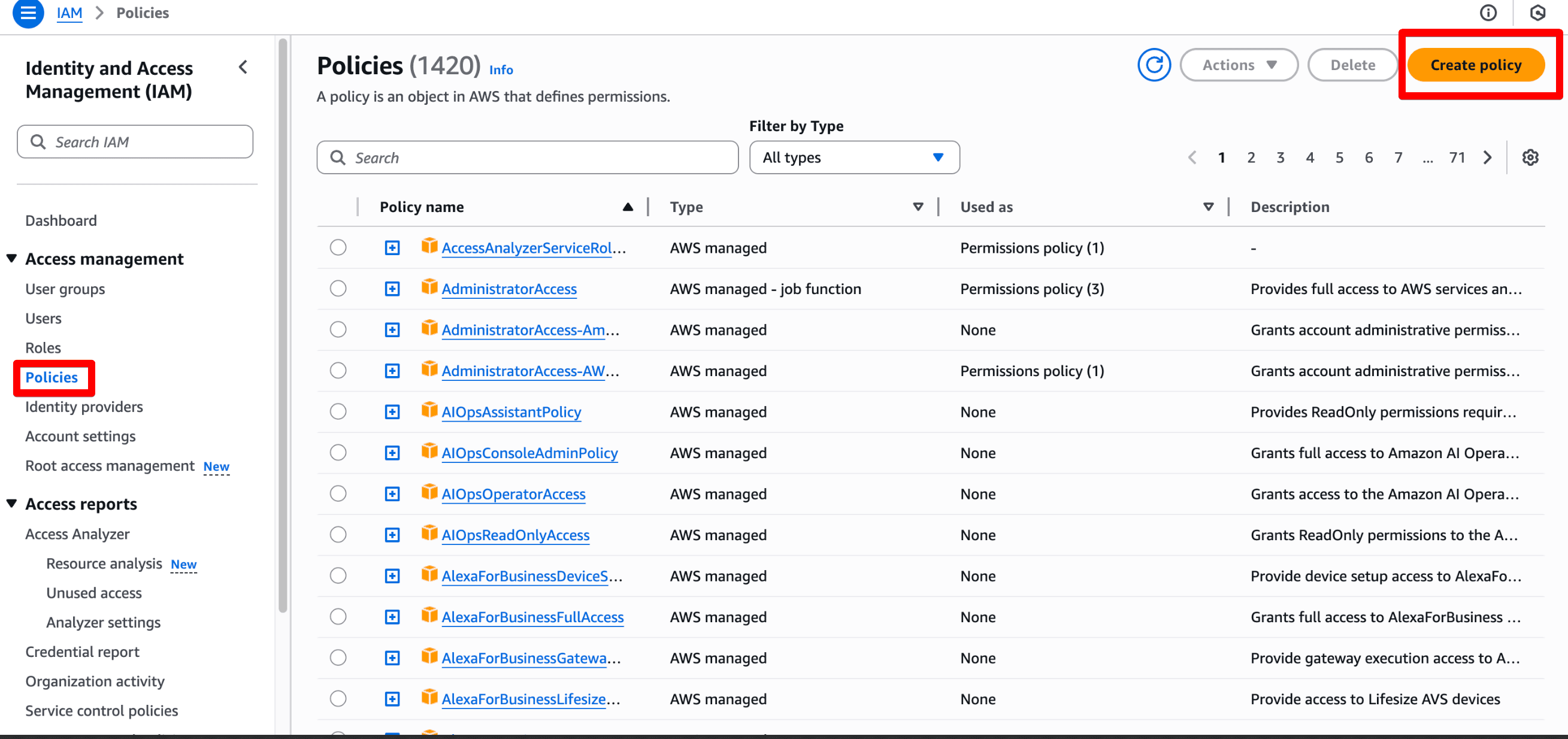This screenshot has height=739, width=1568.
Task: Click the Search IAM input field
Action: (135, 142)
